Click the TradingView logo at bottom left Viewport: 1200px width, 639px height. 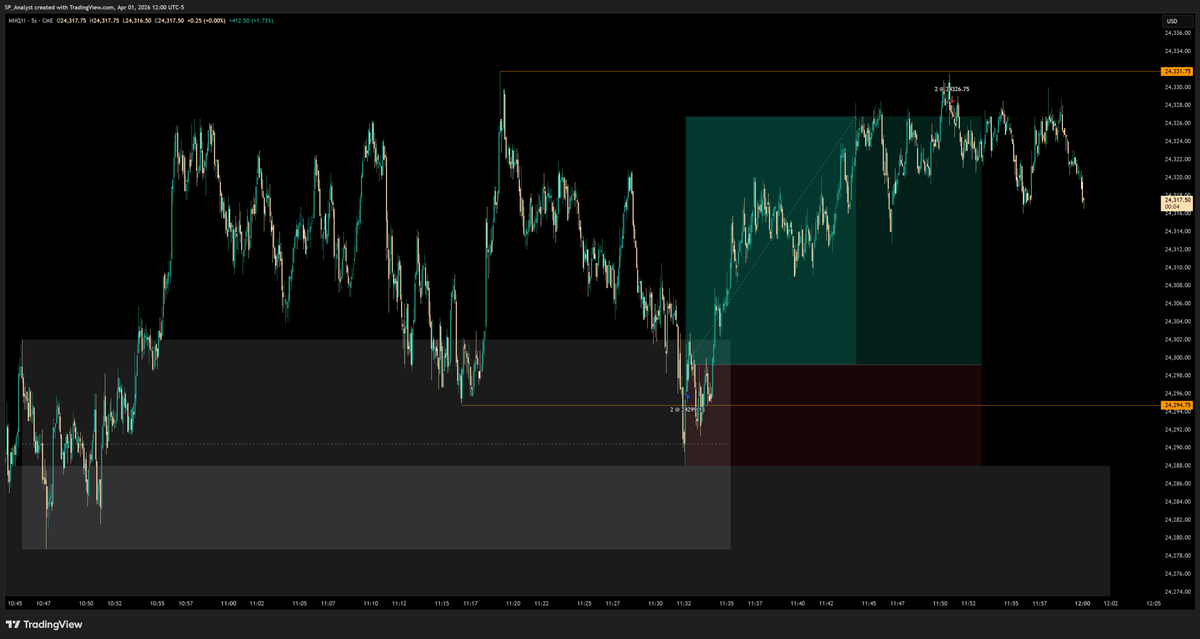(x=45, y=624)
